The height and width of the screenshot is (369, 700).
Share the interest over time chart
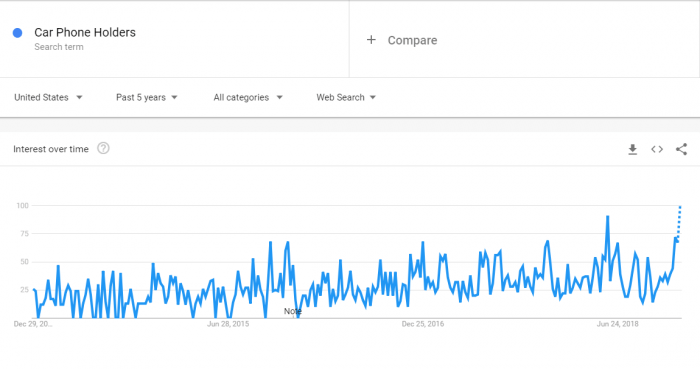coord(681,149)
